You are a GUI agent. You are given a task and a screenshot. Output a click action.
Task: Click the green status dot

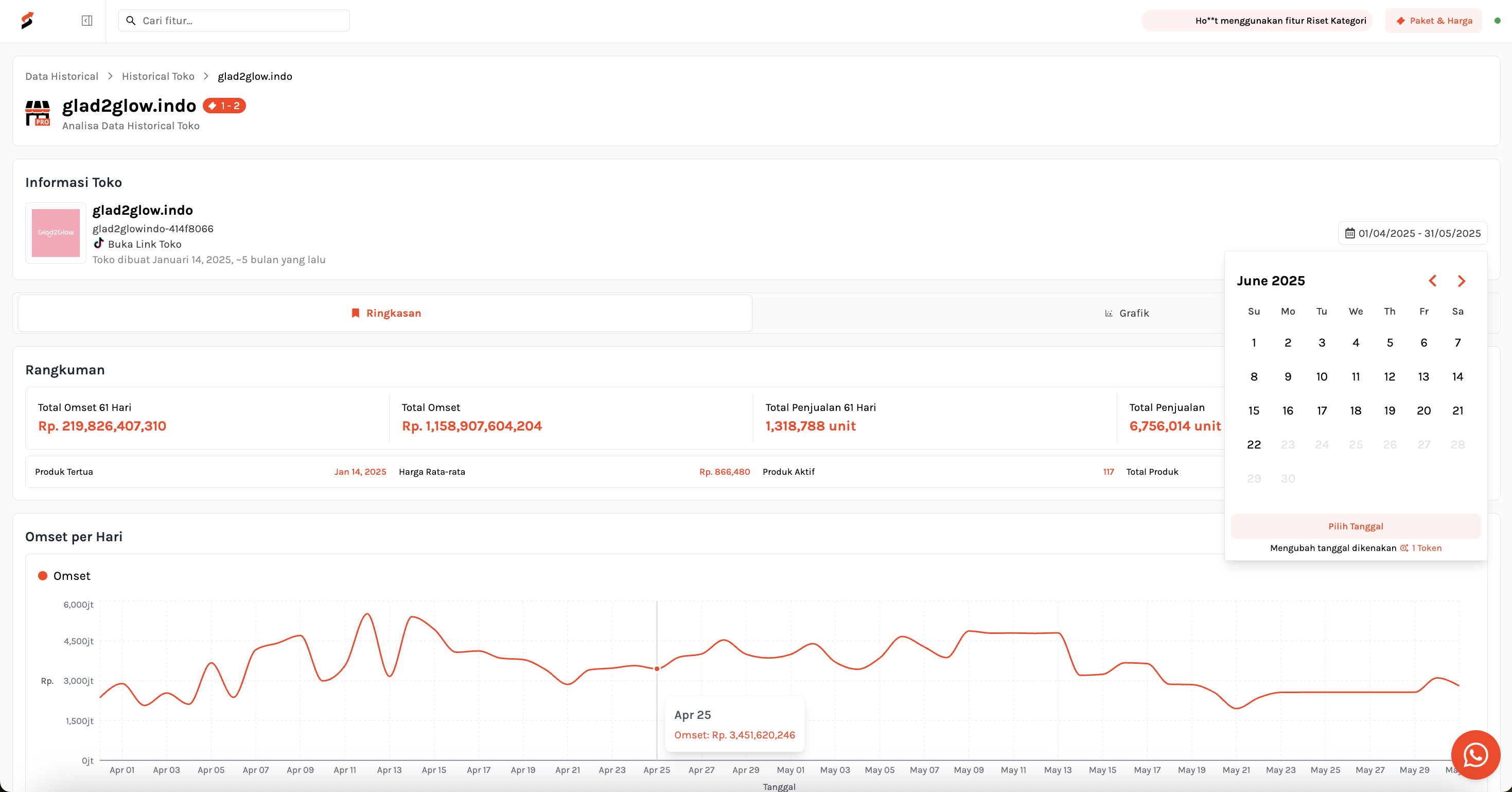[1497, 21]
